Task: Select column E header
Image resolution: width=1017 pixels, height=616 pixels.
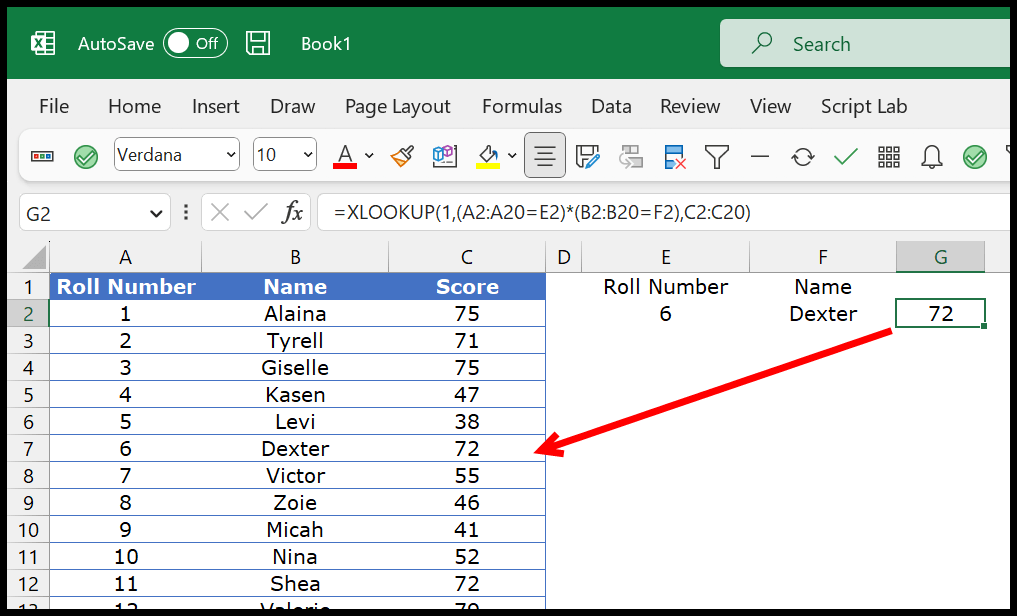Action: (665, 257)
